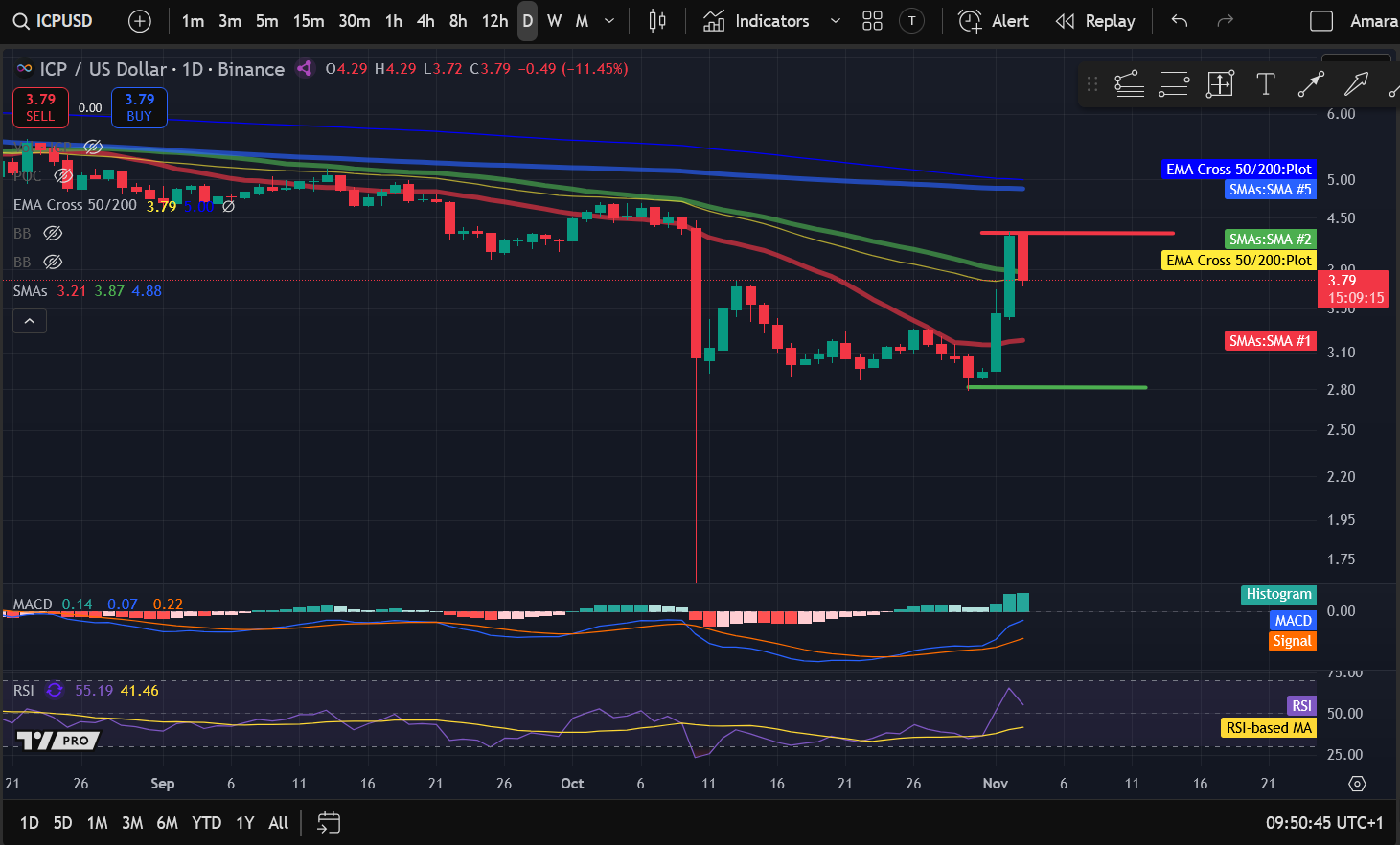The image size is (1400, 845).
Task: Undo the last chart action
Action: [x=1180, y=21]
